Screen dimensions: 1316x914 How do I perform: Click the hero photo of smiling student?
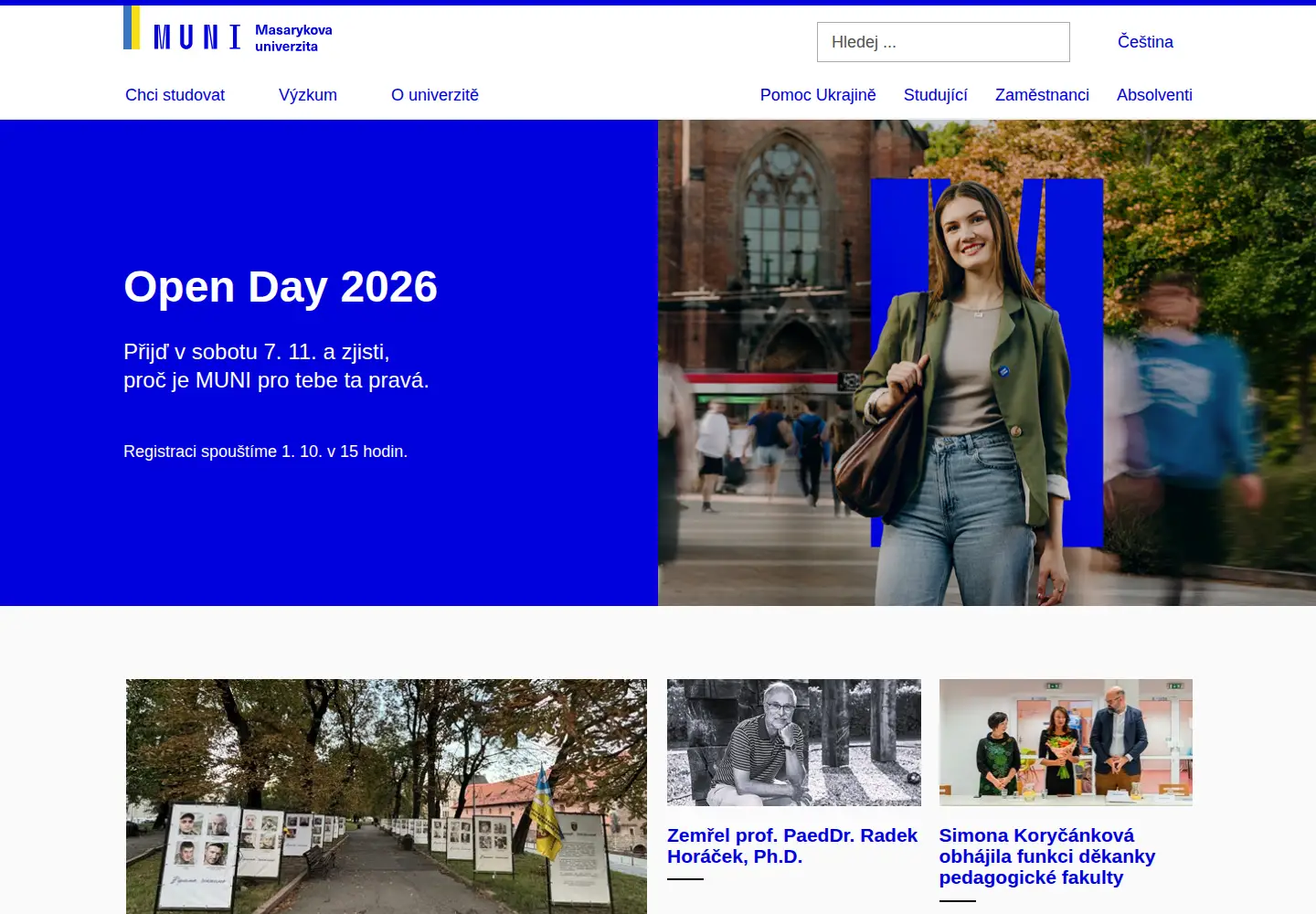tap(987, 363)
